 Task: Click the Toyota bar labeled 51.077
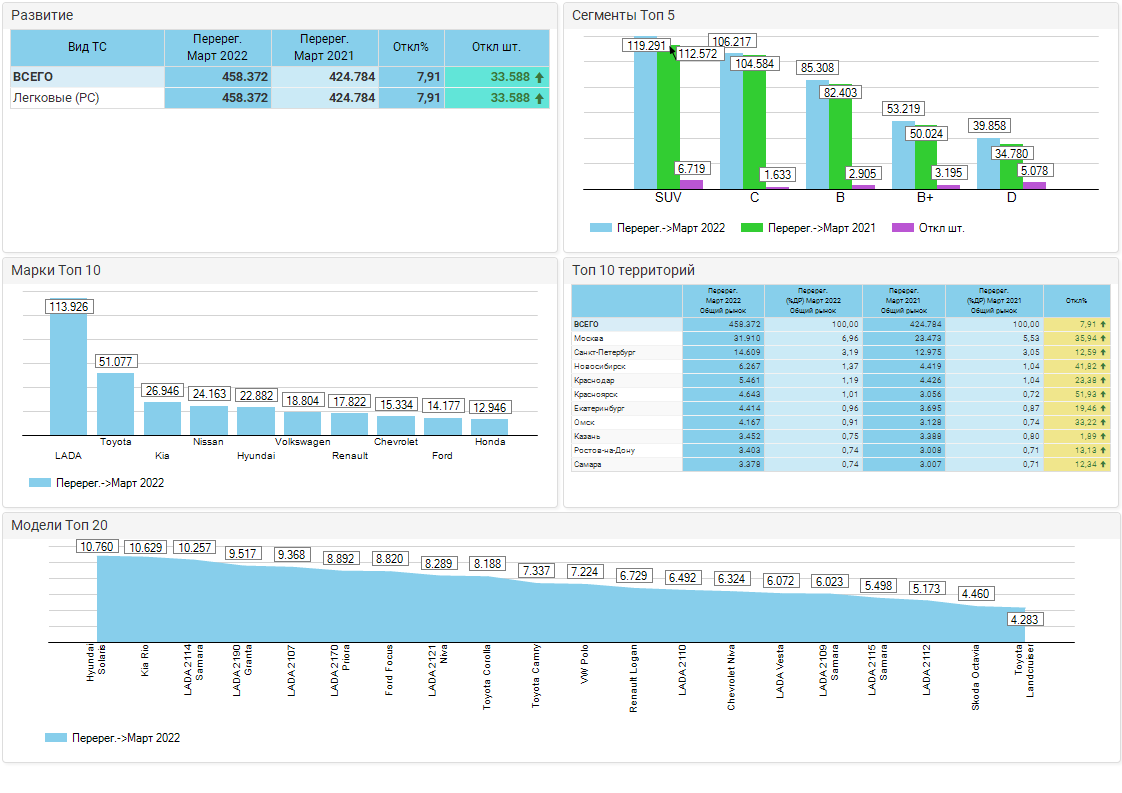click(115, 403)
